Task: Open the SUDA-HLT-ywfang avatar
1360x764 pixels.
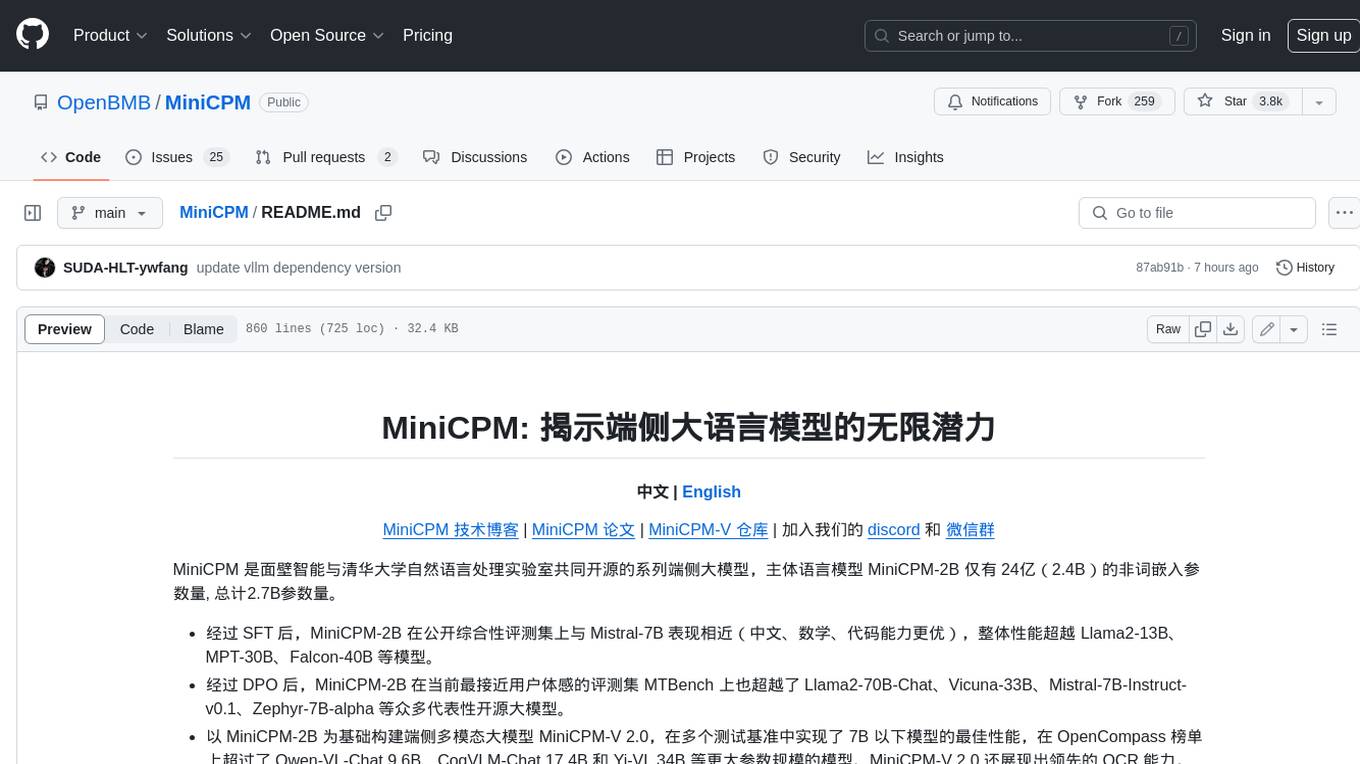Action: (x=44, y=268)
